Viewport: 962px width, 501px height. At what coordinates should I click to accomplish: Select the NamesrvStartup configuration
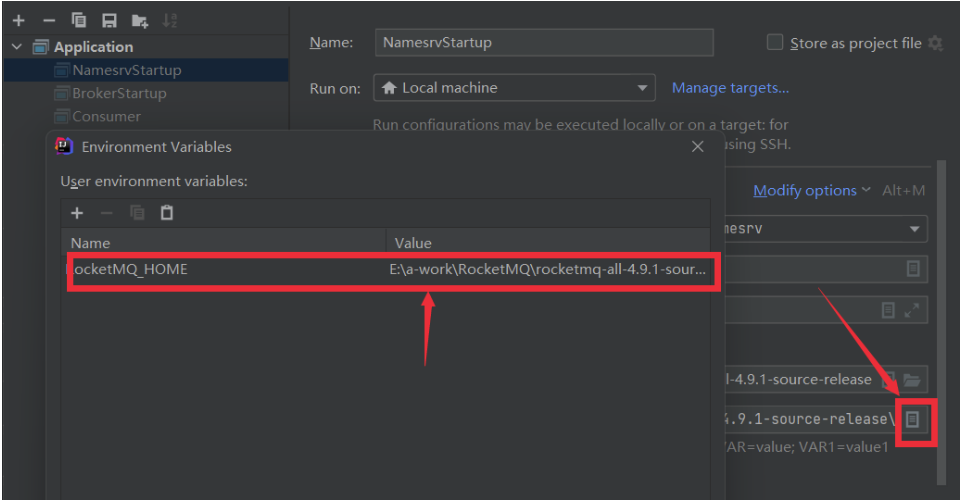click(146, 70)
